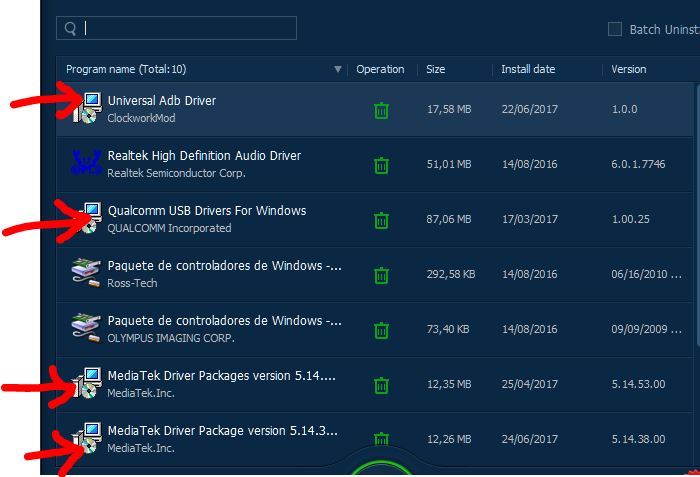The height and width of the screenshot is (477, 700).
Task: Click the 09/09/2009 version cell
Action: click(x=646, y=329)
